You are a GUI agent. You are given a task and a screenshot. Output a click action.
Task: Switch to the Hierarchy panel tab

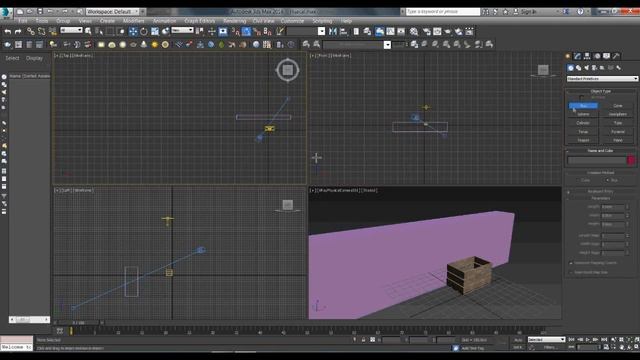587,56
